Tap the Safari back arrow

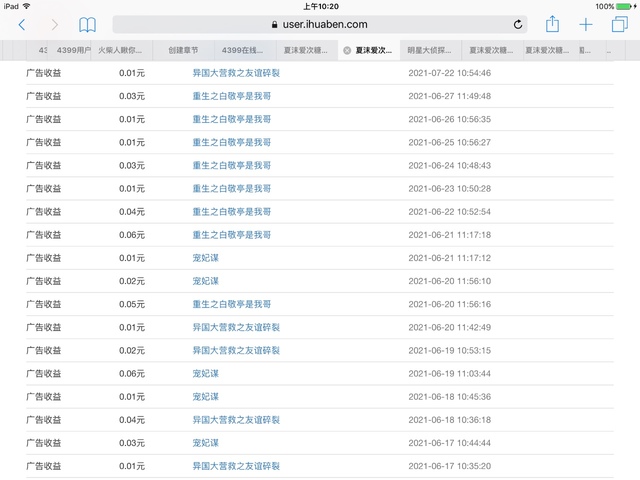coord(22,24)
